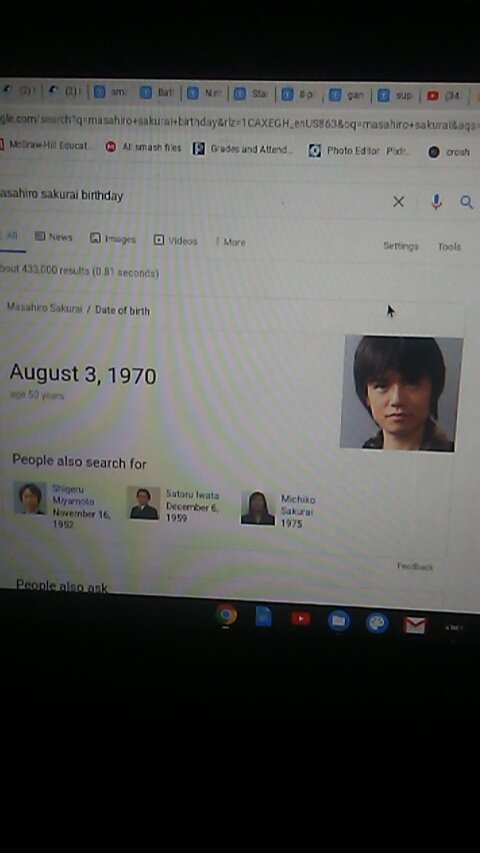Open the Shigeru Miyamoto name link
This screenshot has width=480, height=853.
[73, 495]
